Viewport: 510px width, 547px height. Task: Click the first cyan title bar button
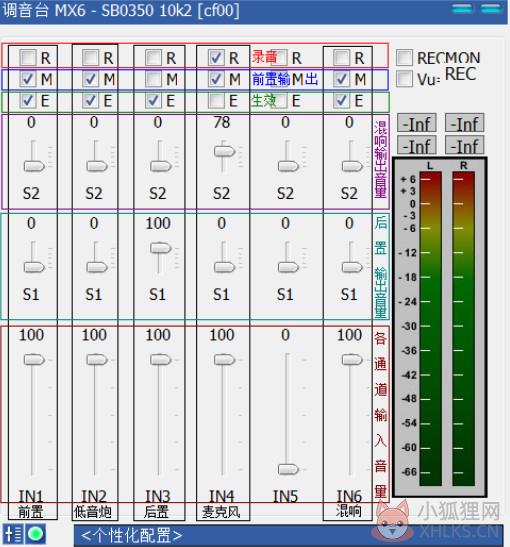click(x=463, y=8)
